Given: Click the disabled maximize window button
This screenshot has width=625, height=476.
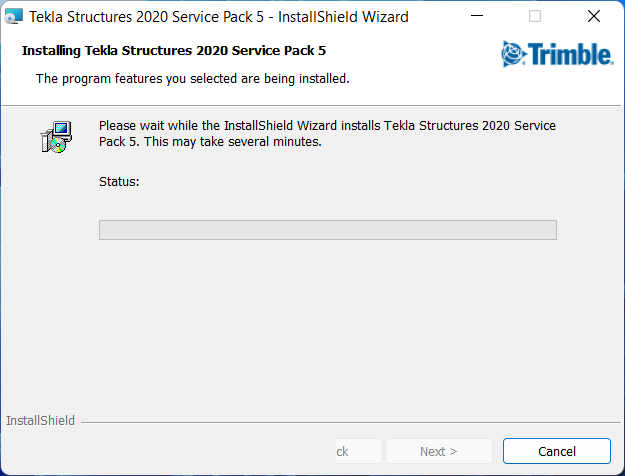Looking at the screenshot, I should coord(535,16).
